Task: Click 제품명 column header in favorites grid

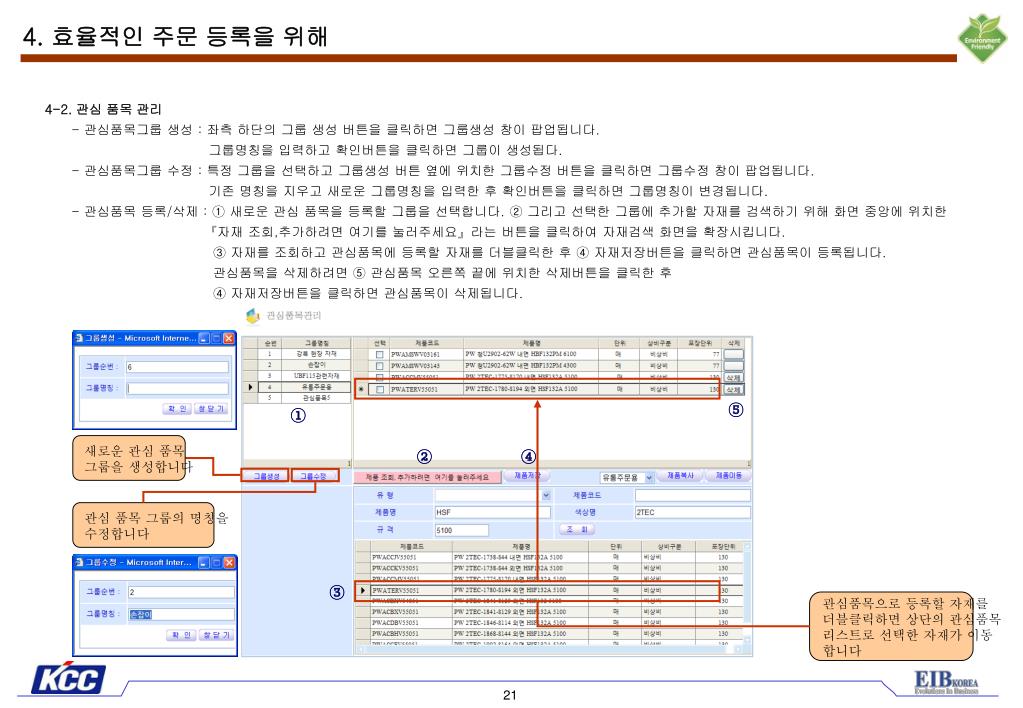Action: pos(532,343)
